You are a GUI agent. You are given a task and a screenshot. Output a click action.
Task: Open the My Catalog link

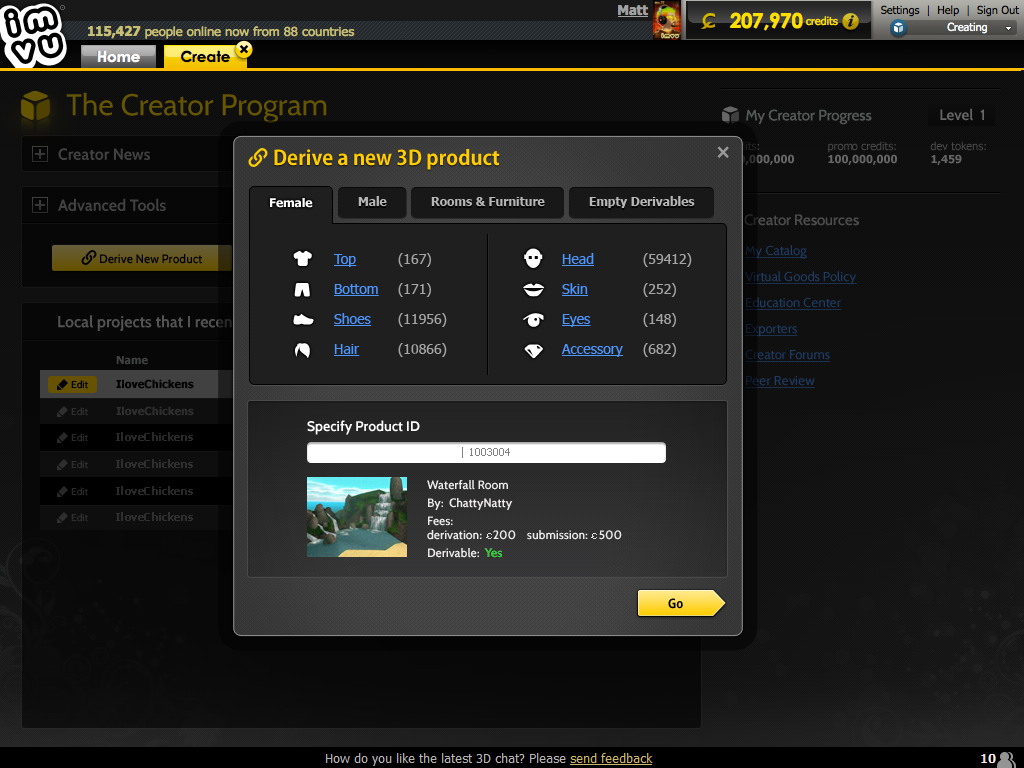[x=776, y=251]
